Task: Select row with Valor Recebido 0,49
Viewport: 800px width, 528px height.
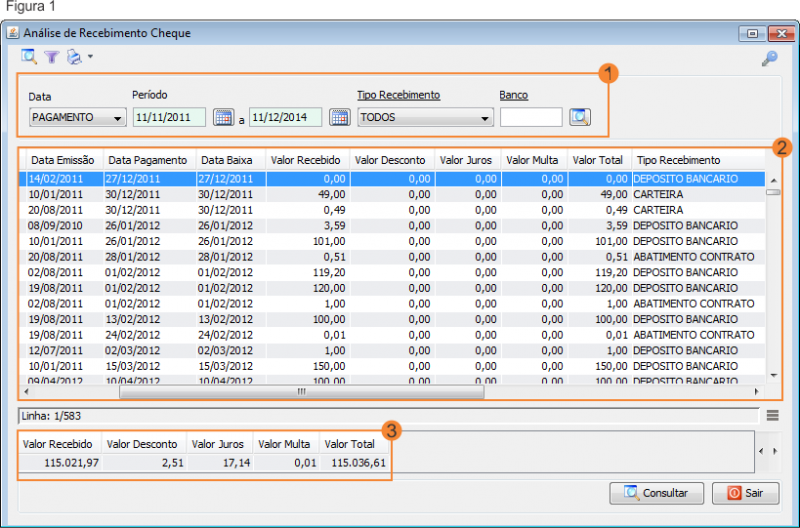Action: click(x=392, y=210)
